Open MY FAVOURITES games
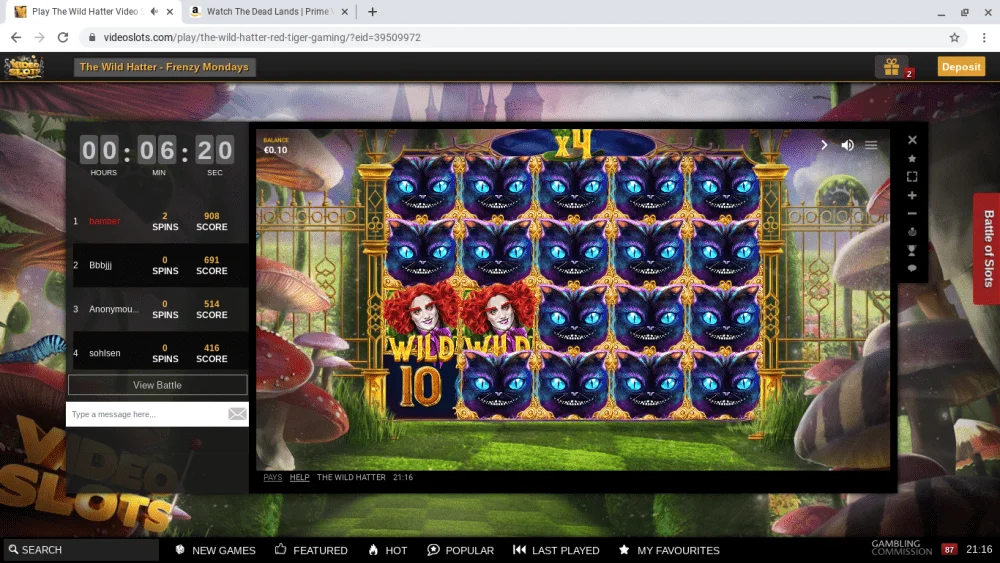This screenshot has width=1000, height=563. click(x=669, y=550)
